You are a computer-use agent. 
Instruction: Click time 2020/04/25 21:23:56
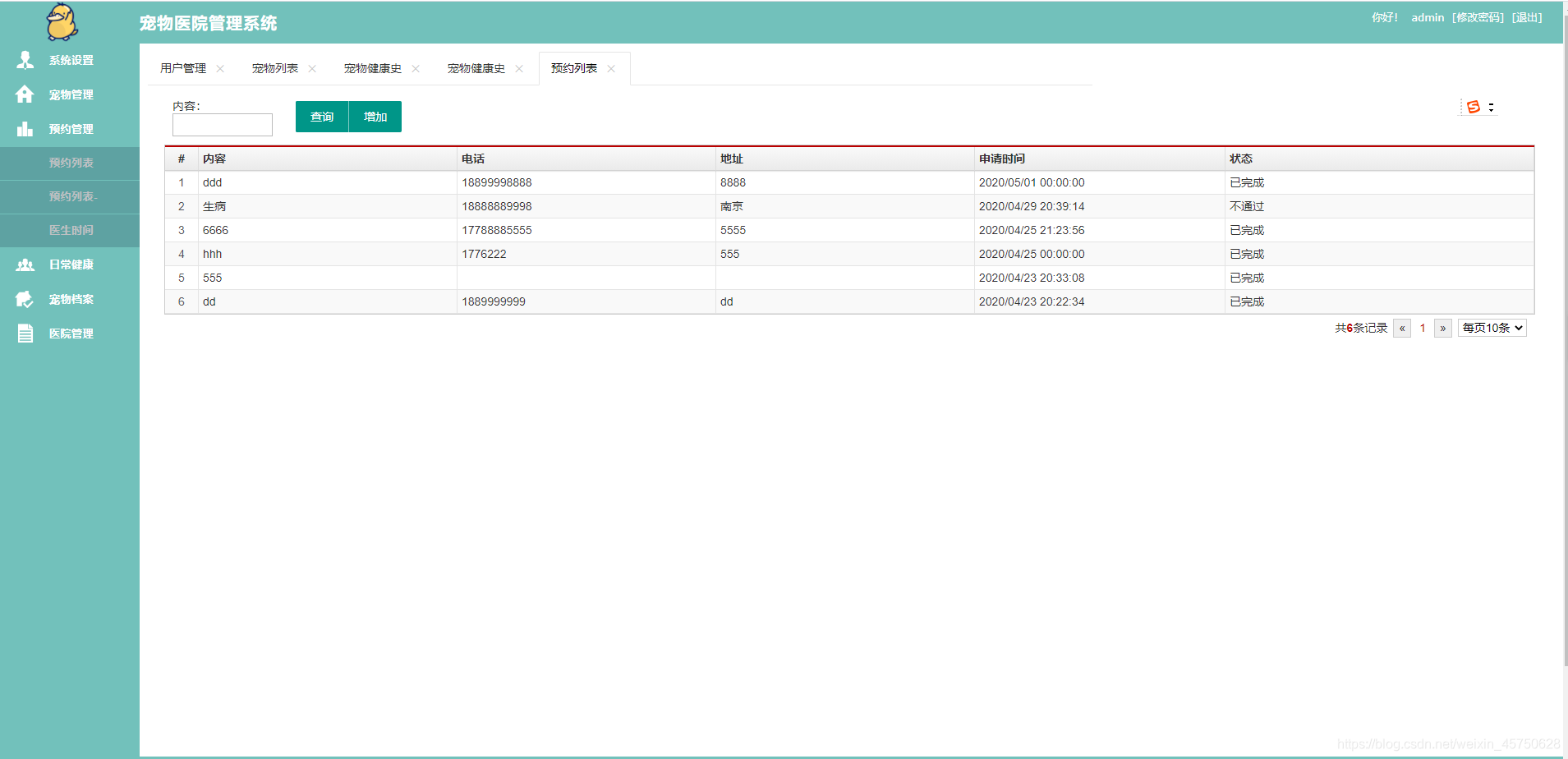pos(1032,230)
